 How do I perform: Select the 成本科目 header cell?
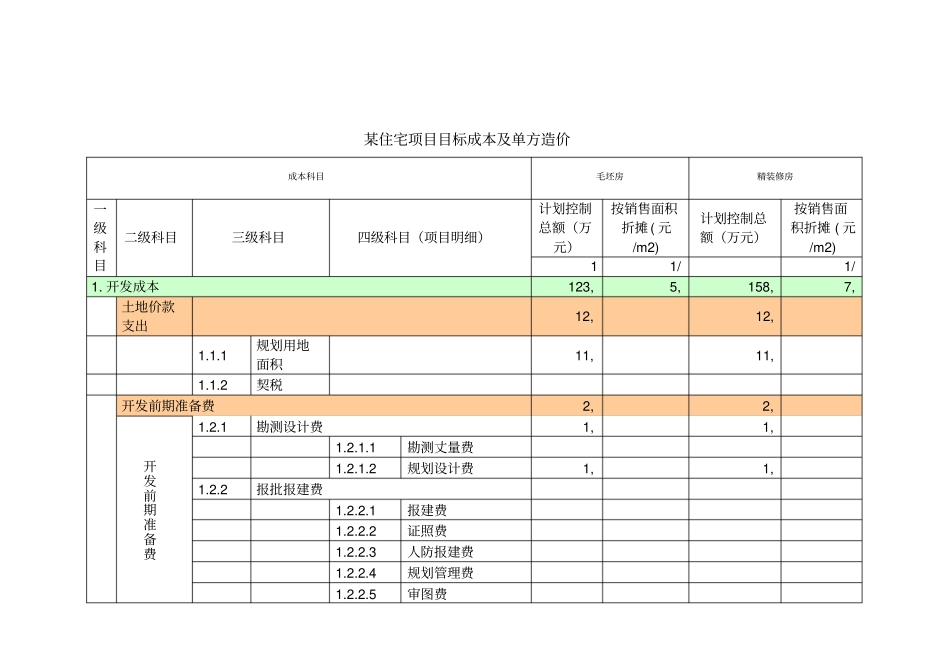coord(308,178)
